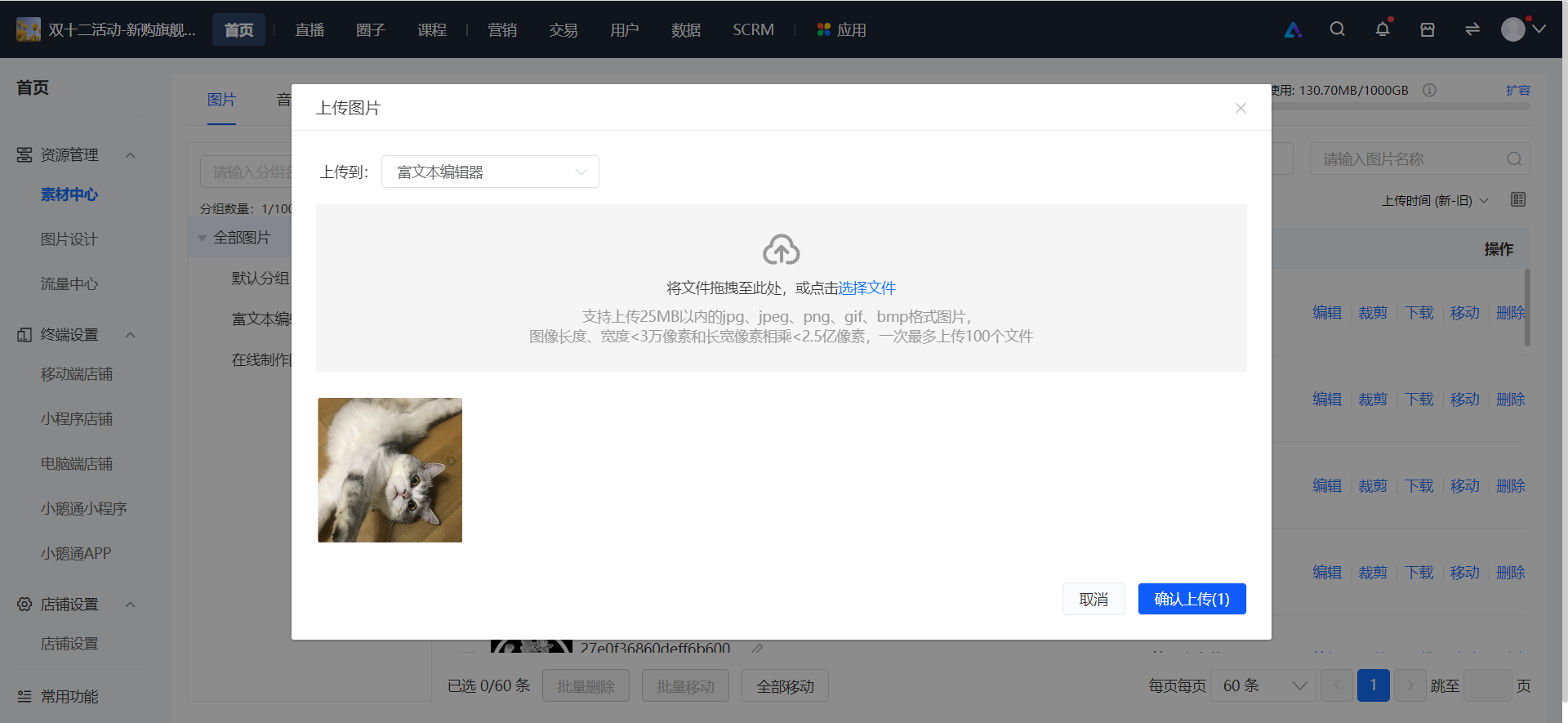The width and height of the screenshot is (1568, 723).
Task: Open the 课程 top navigation tab
Action: click(432, 29)
